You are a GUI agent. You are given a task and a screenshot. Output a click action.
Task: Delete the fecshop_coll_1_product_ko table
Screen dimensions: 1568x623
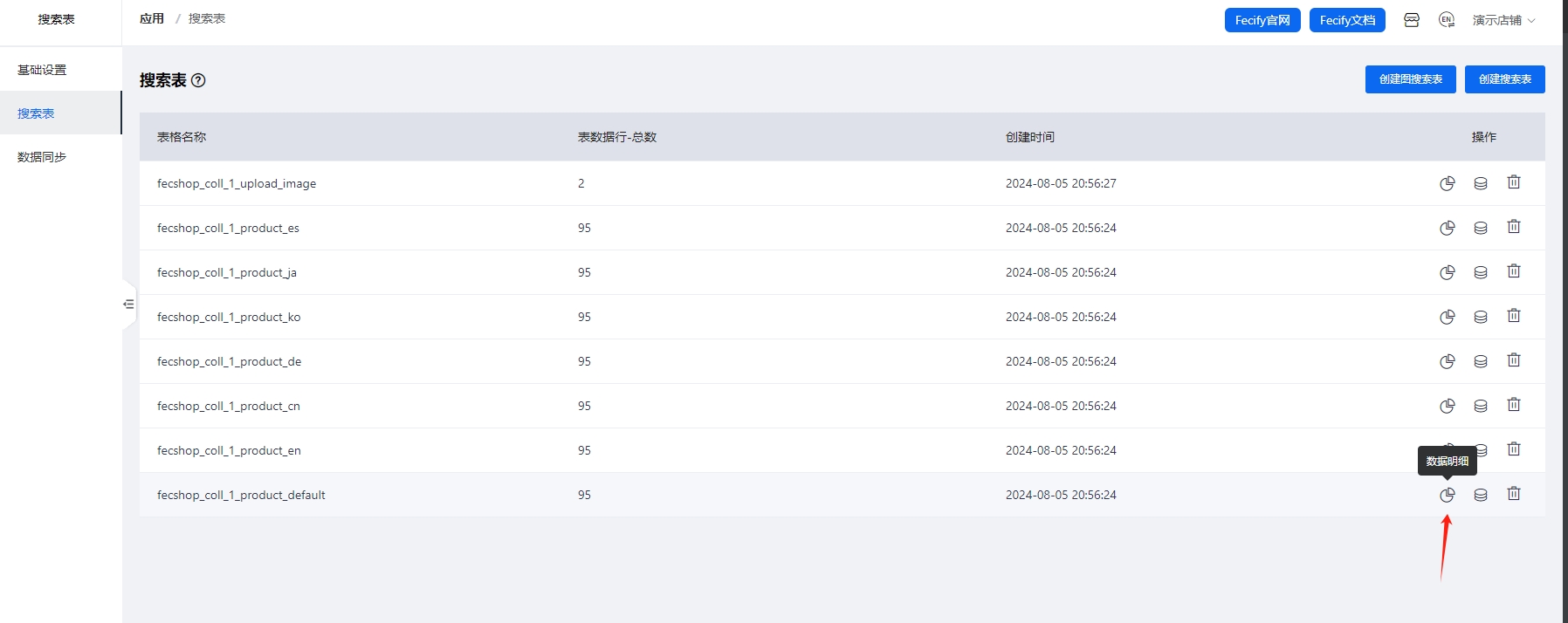point(1514,316)
